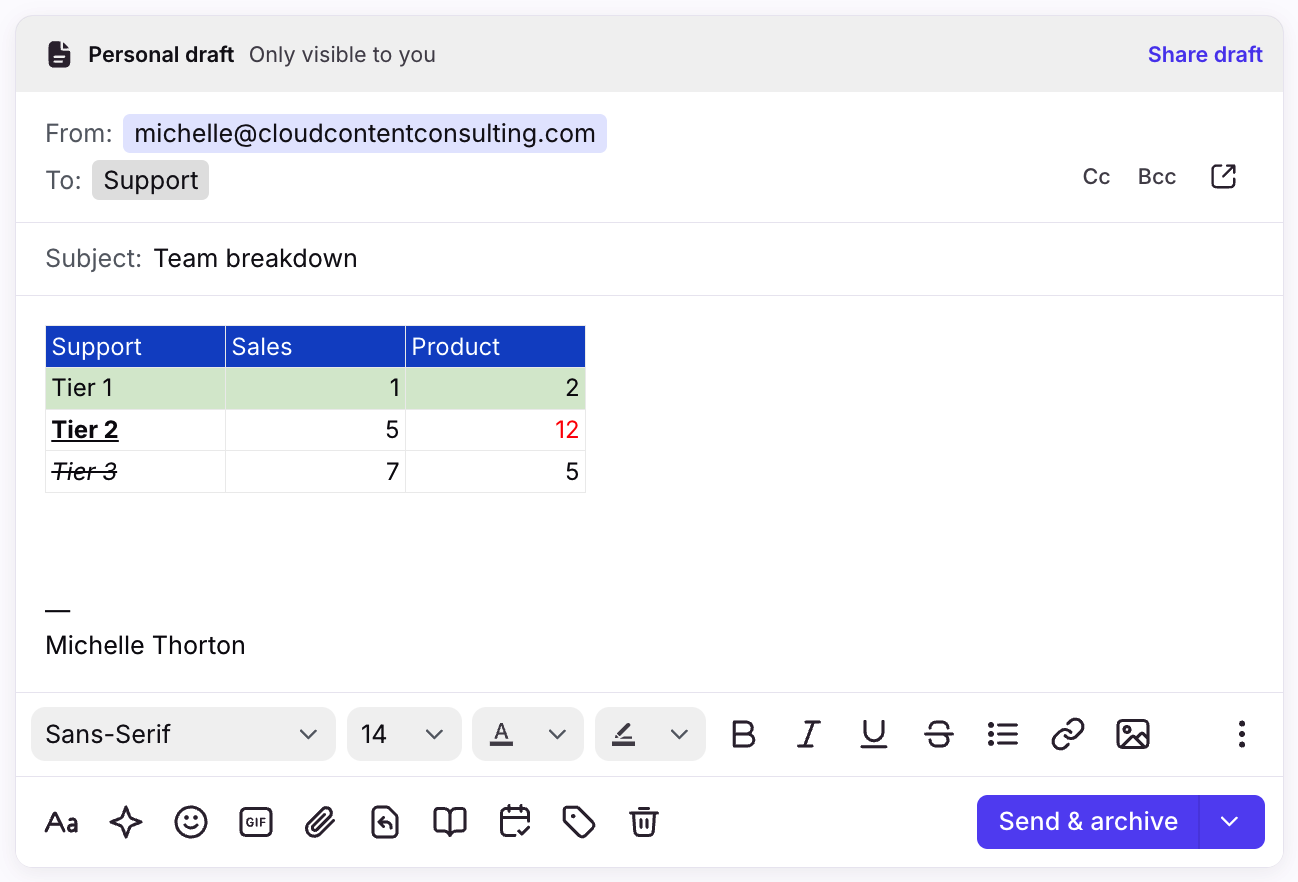Open the emoji picker

190,822
